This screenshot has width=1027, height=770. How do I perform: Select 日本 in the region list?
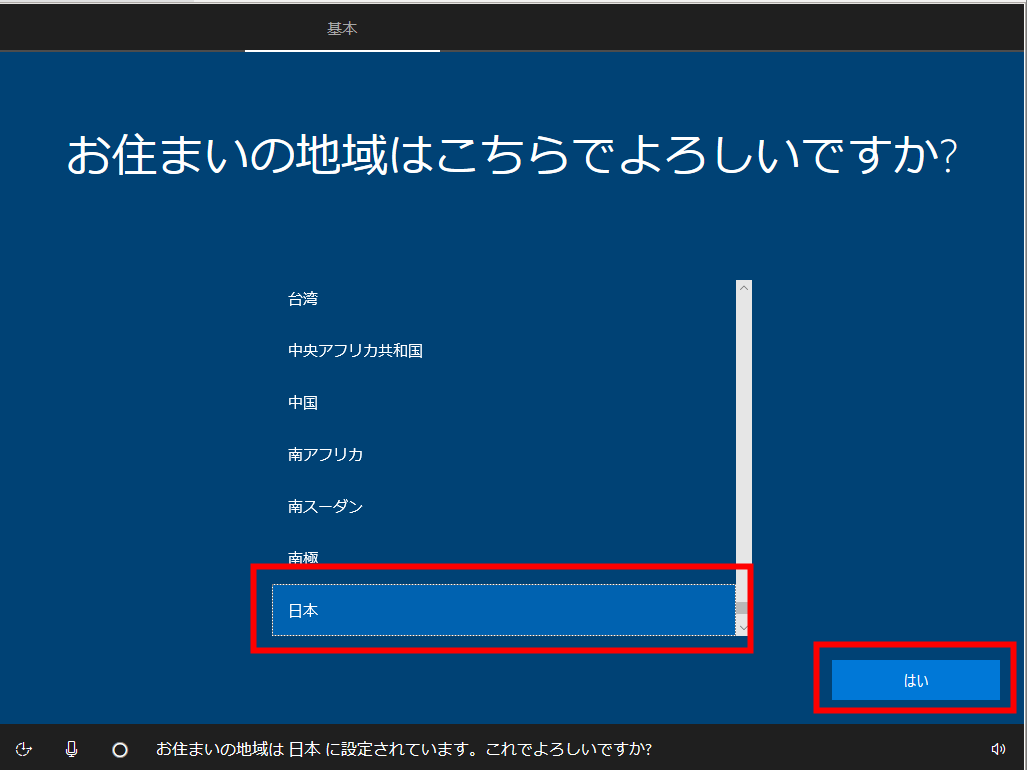[x=504, y=610]
